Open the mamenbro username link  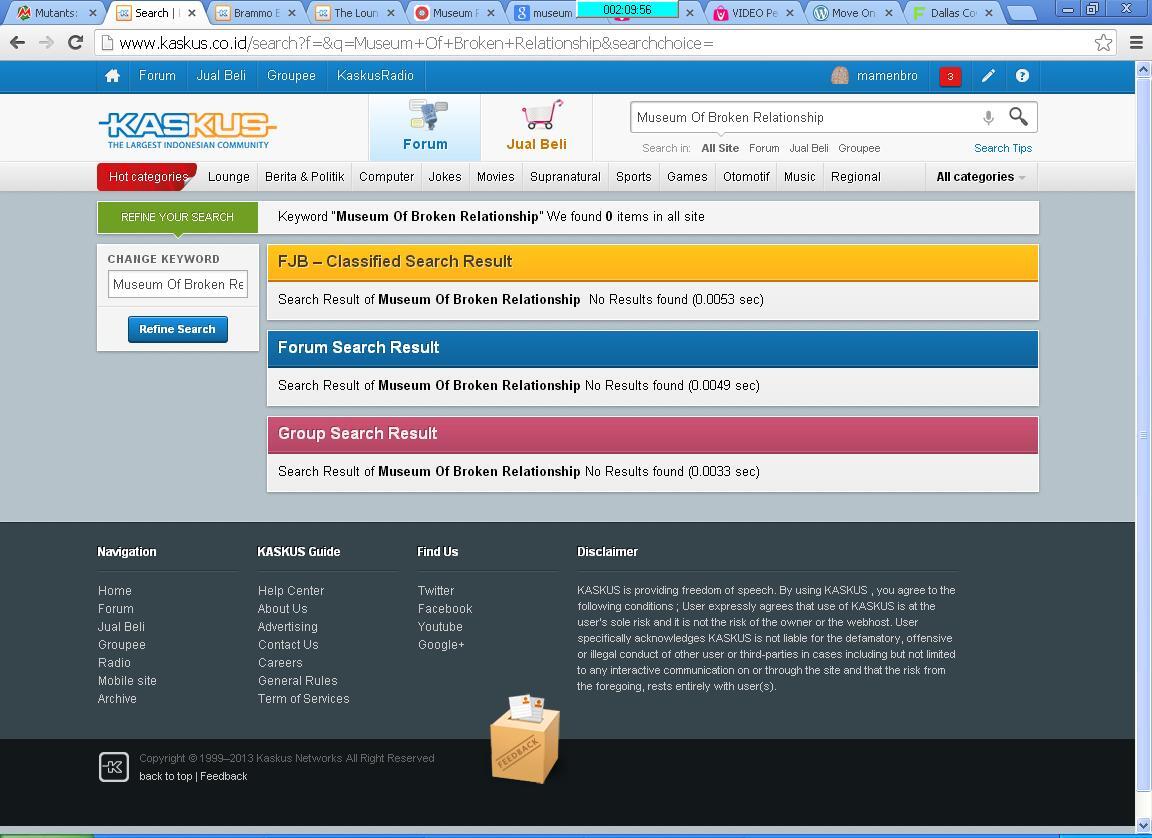[888, 76]
